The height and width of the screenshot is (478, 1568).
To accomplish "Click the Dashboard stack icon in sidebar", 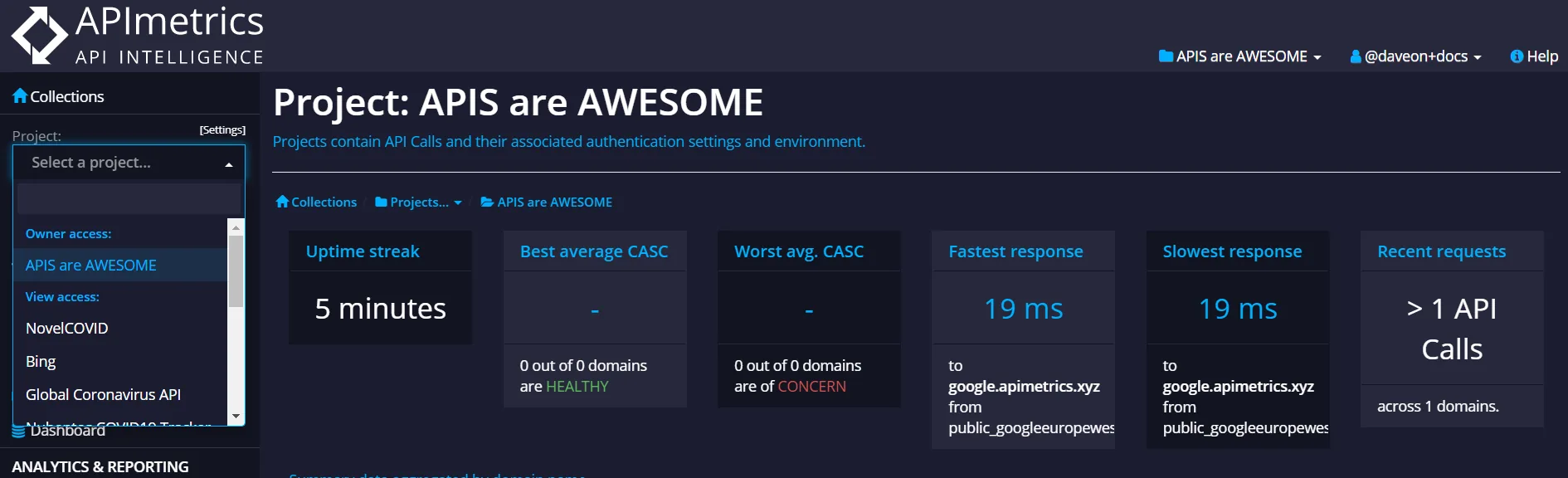I will point(18,432).
